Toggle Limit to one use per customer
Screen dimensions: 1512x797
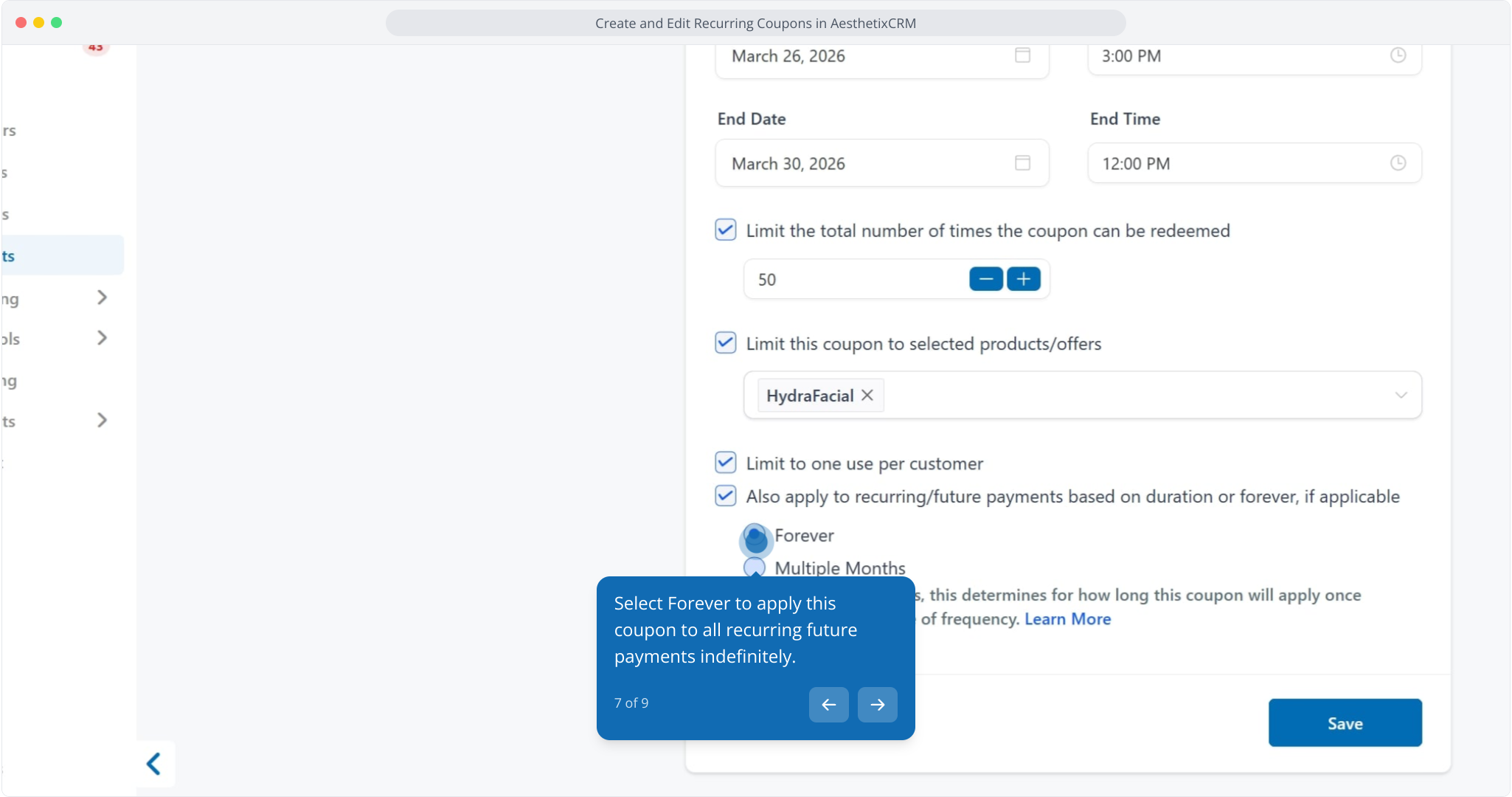coord(726,463)
